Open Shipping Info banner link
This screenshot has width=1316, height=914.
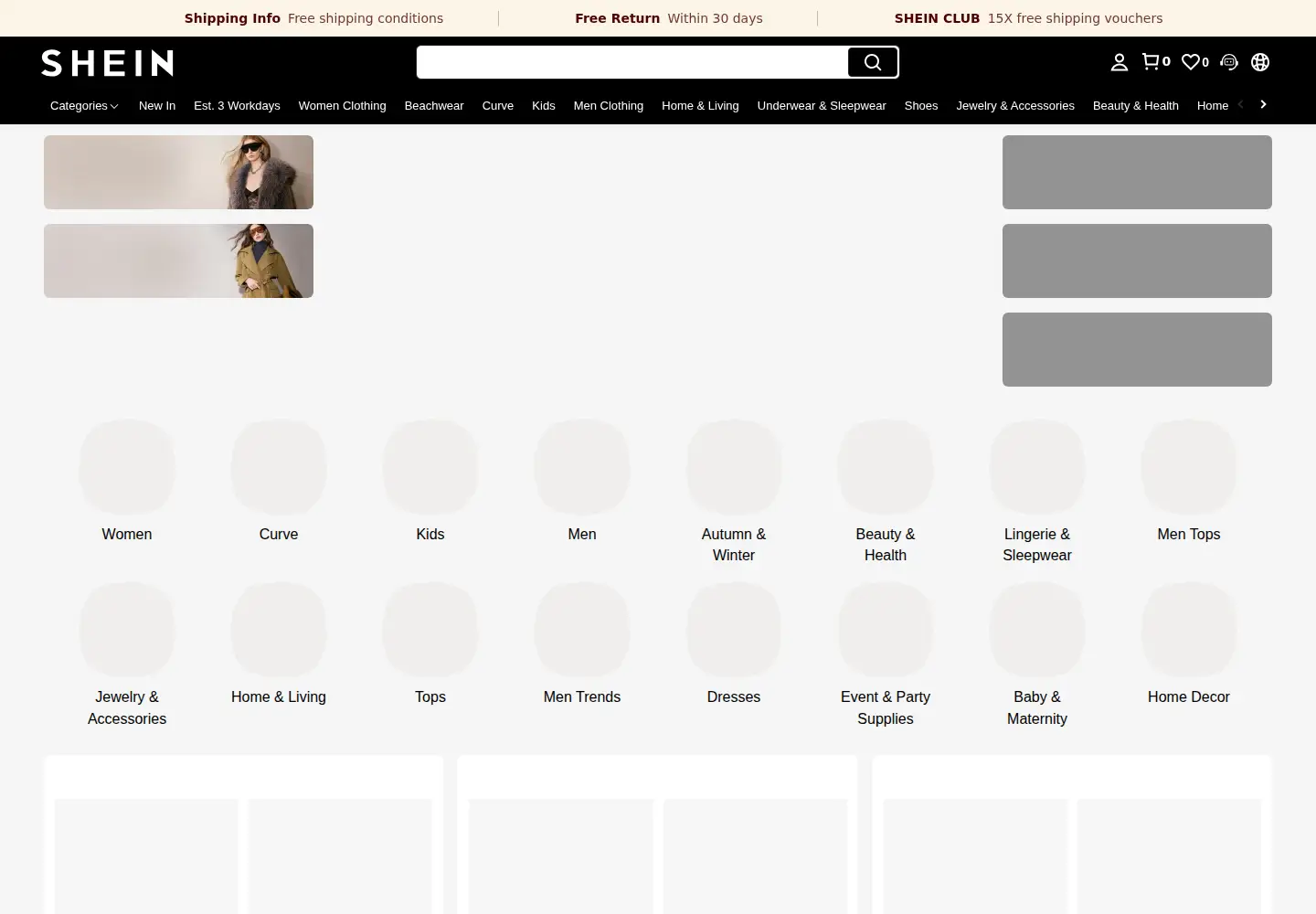[313, 18]
